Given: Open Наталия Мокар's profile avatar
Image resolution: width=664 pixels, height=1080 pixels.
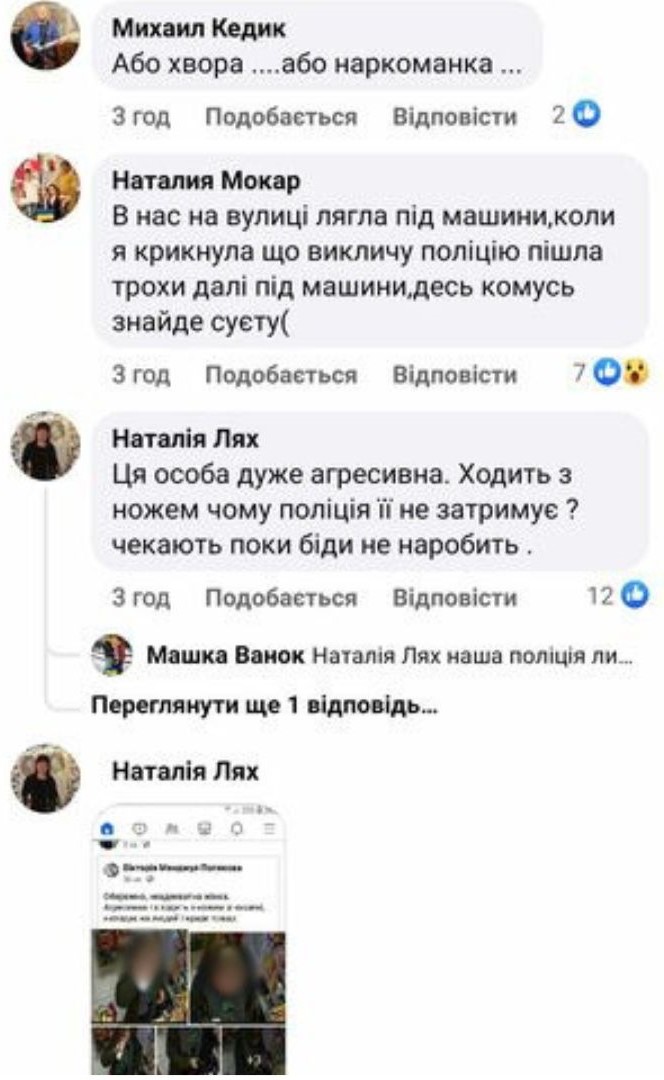Looking at the screenshot, I should [45, 187].
